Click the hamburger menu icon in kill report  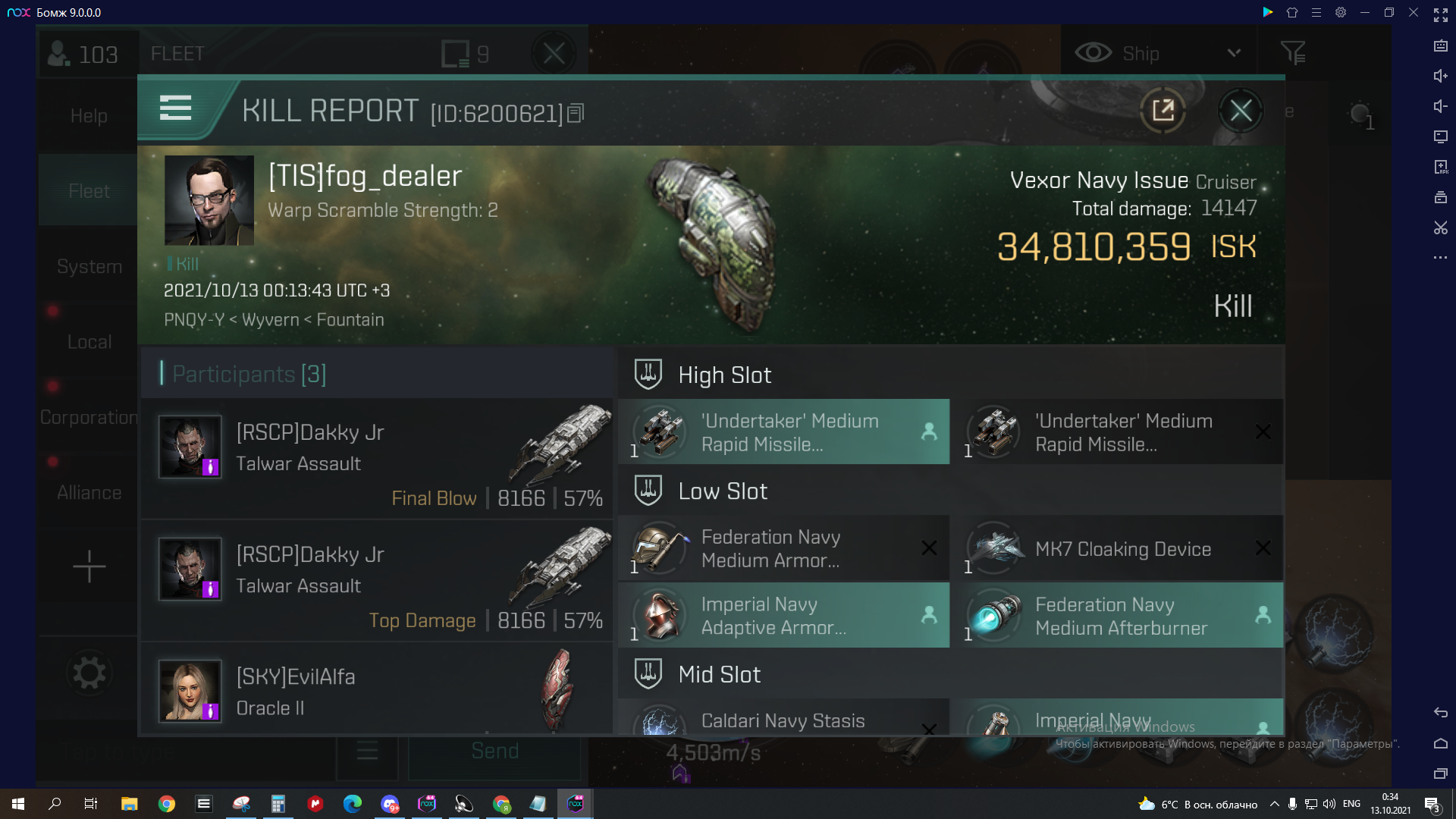[x=175, y=110]
